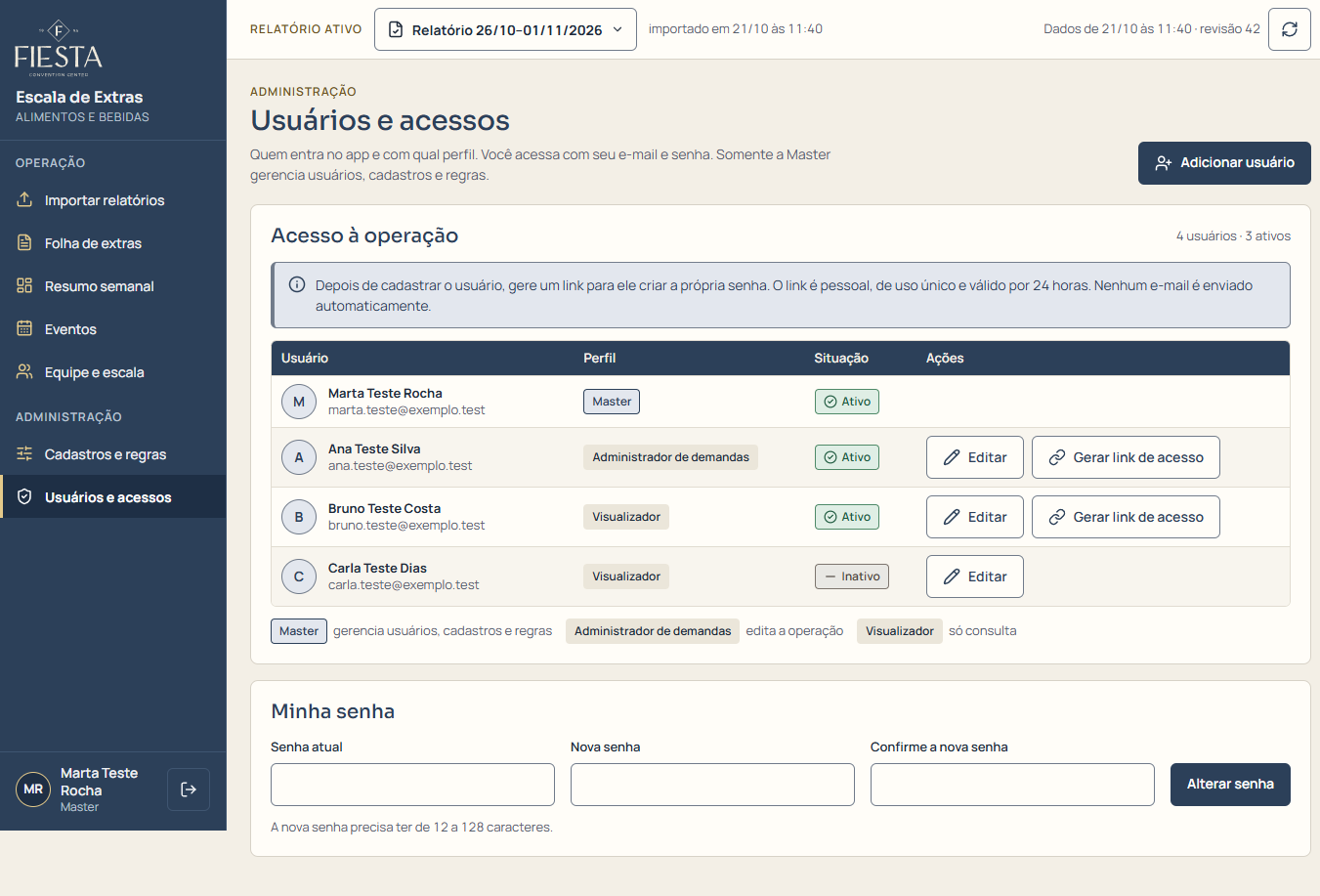Click the document icon beside Folha de extras
The width and height of the screenshot is (1320, 896).
tap(24, 242)
